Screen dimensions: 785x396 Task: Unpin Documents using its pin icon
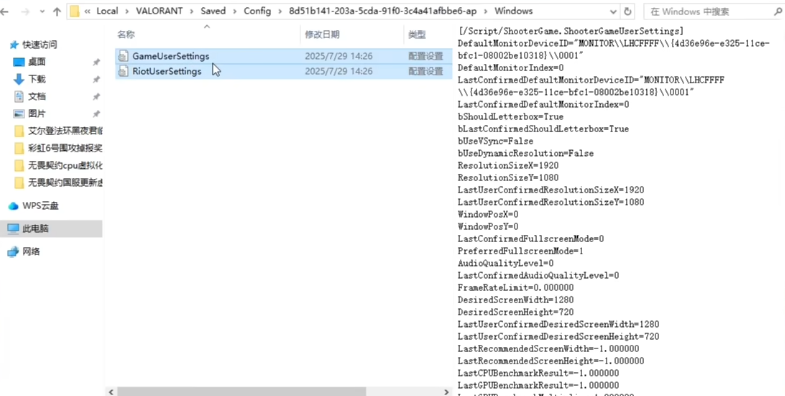[x=96, y=96]
